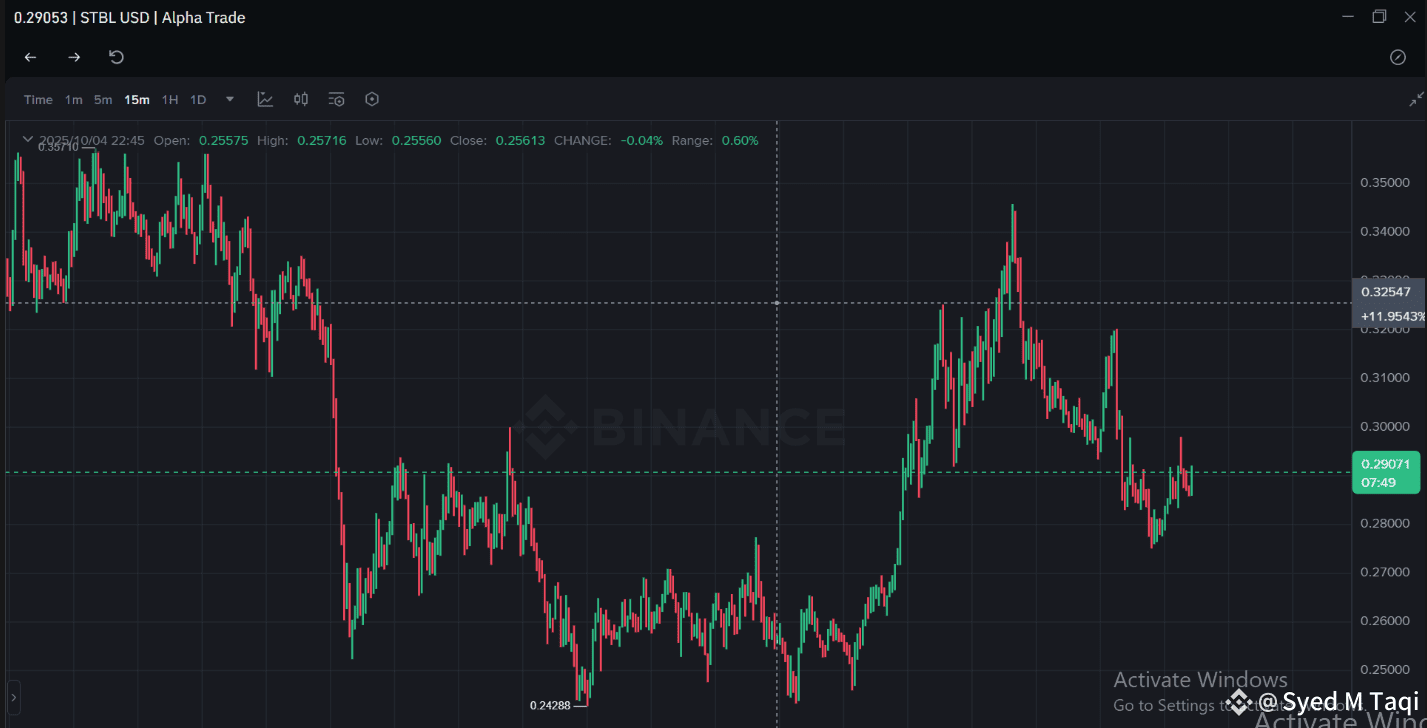Open the chart list settings icon
This screenshot has width=1427, height=728.
pos(336,99)
